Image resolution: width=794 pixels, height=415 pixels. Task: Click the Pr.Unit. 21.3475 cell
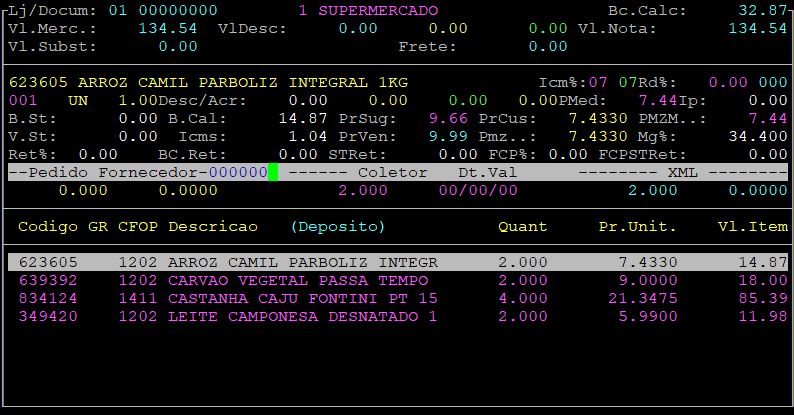[643, 299]
